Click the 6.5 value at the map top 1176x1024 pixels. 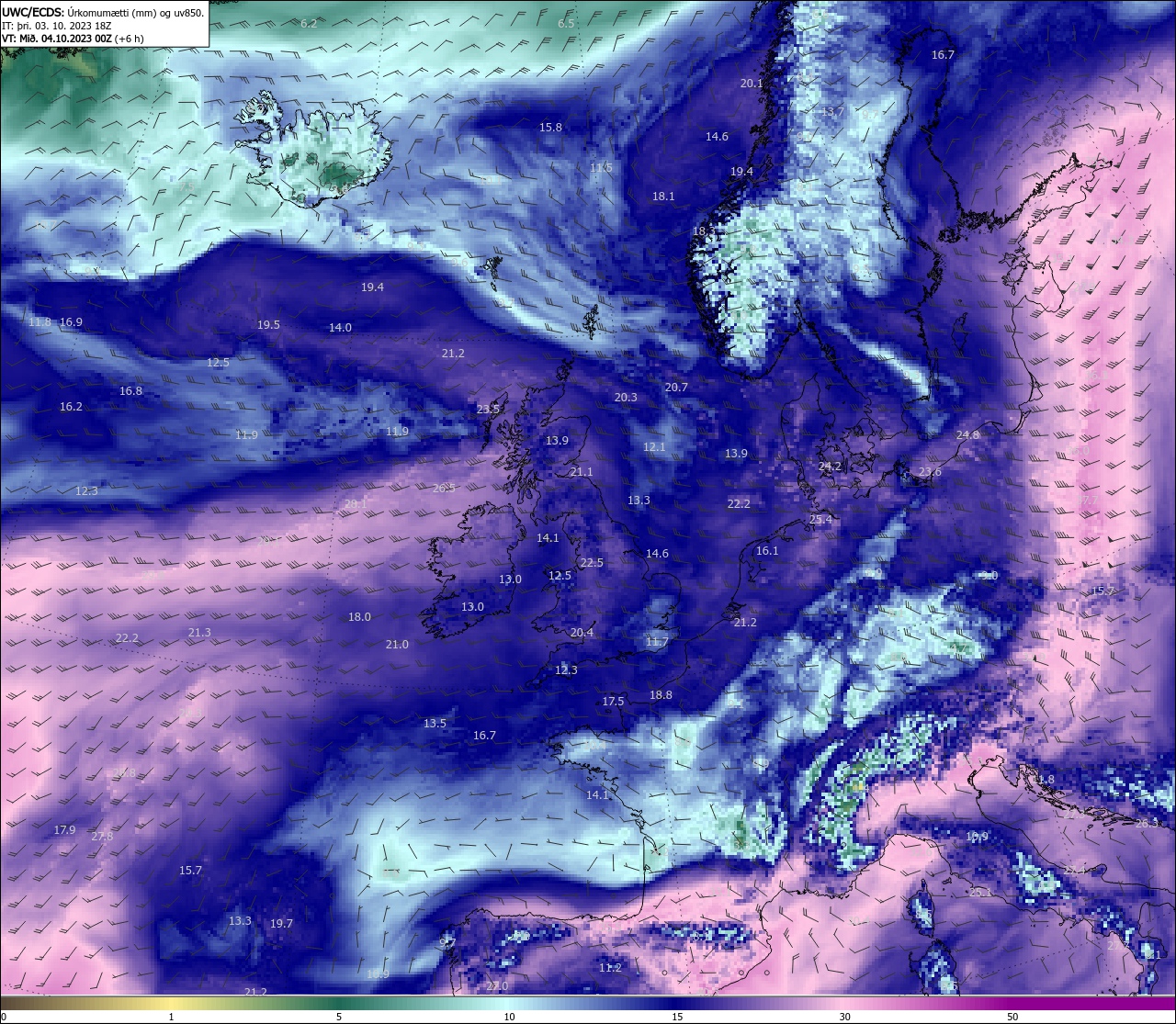tap(567, 23)
